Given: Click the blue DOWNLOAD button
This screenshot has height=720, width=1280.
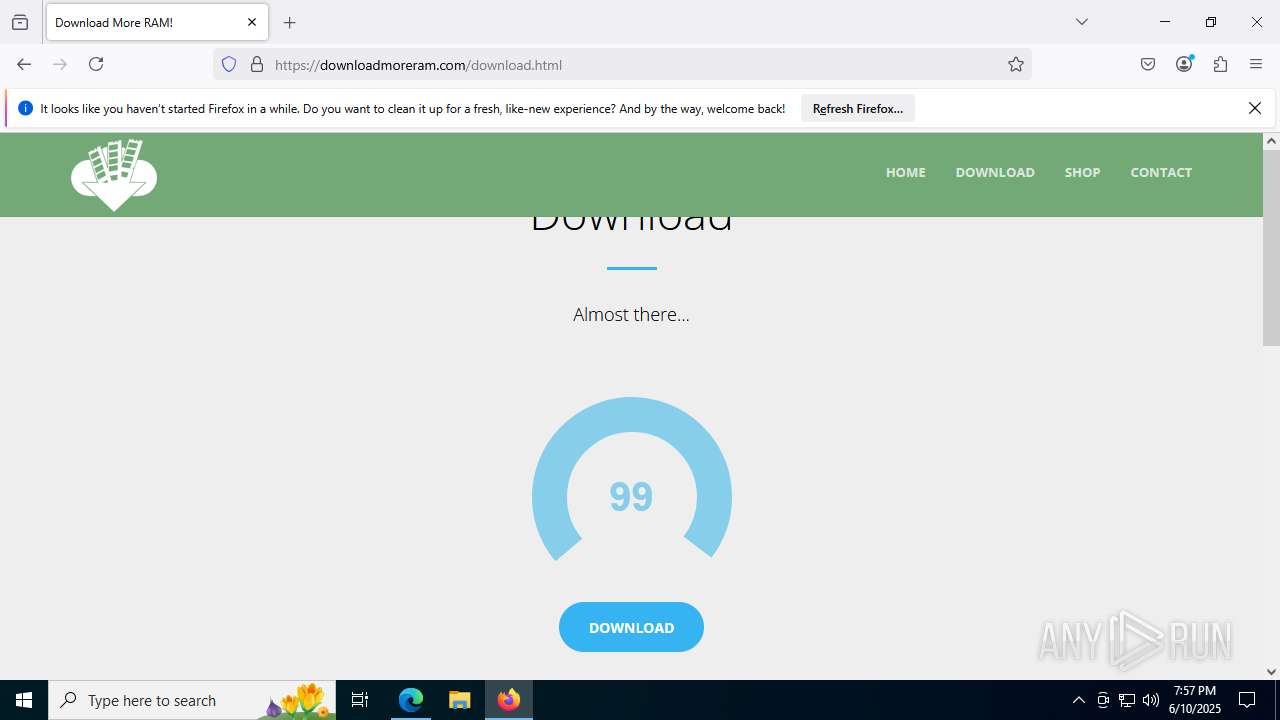Looking at the screenshot, I should pos(631,627).
